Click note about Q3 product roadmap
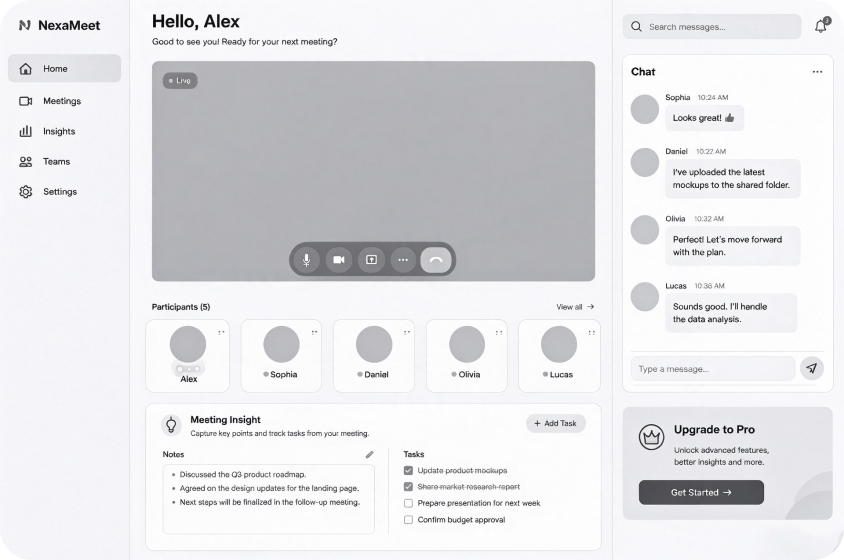Screen dimensions: 844x560 [x=243, y=474]
